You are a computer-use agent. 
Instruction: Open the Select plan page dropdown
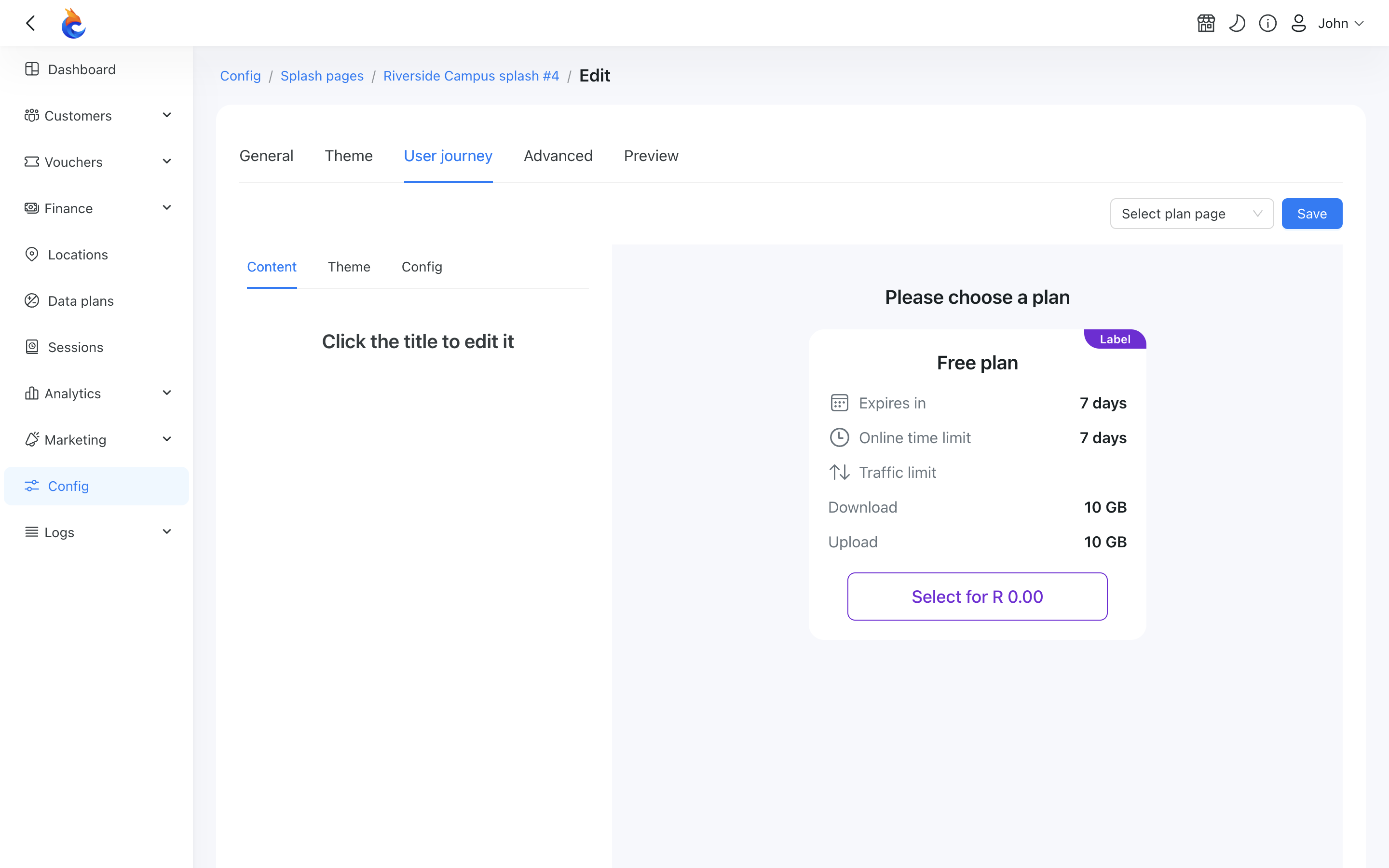[x=1192, y=214]
